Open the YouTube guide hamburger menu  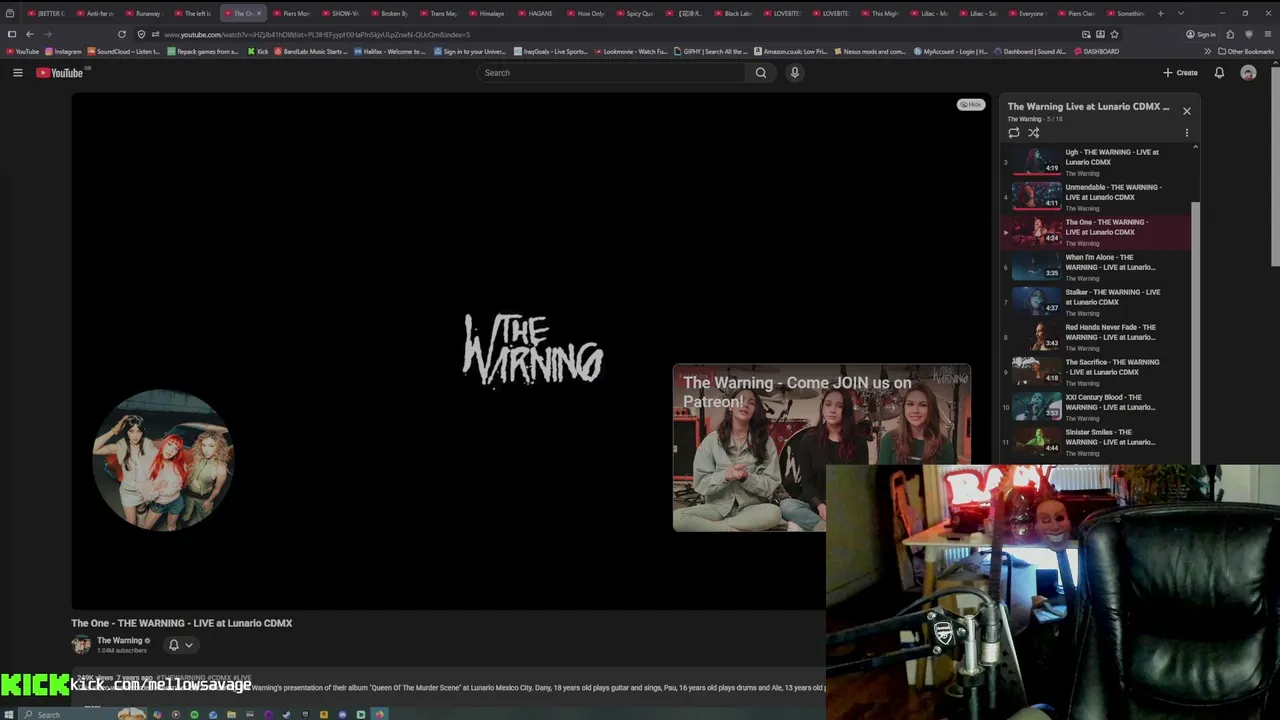(17, 72)
